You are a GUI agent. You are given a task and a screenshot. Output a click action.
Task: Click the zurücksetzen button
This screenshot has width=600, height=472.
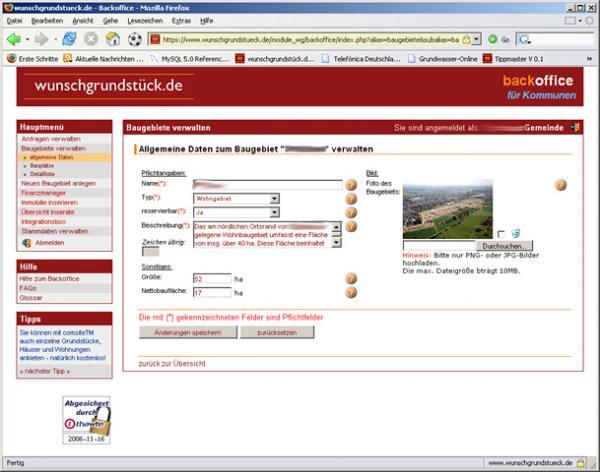[277, 333]
